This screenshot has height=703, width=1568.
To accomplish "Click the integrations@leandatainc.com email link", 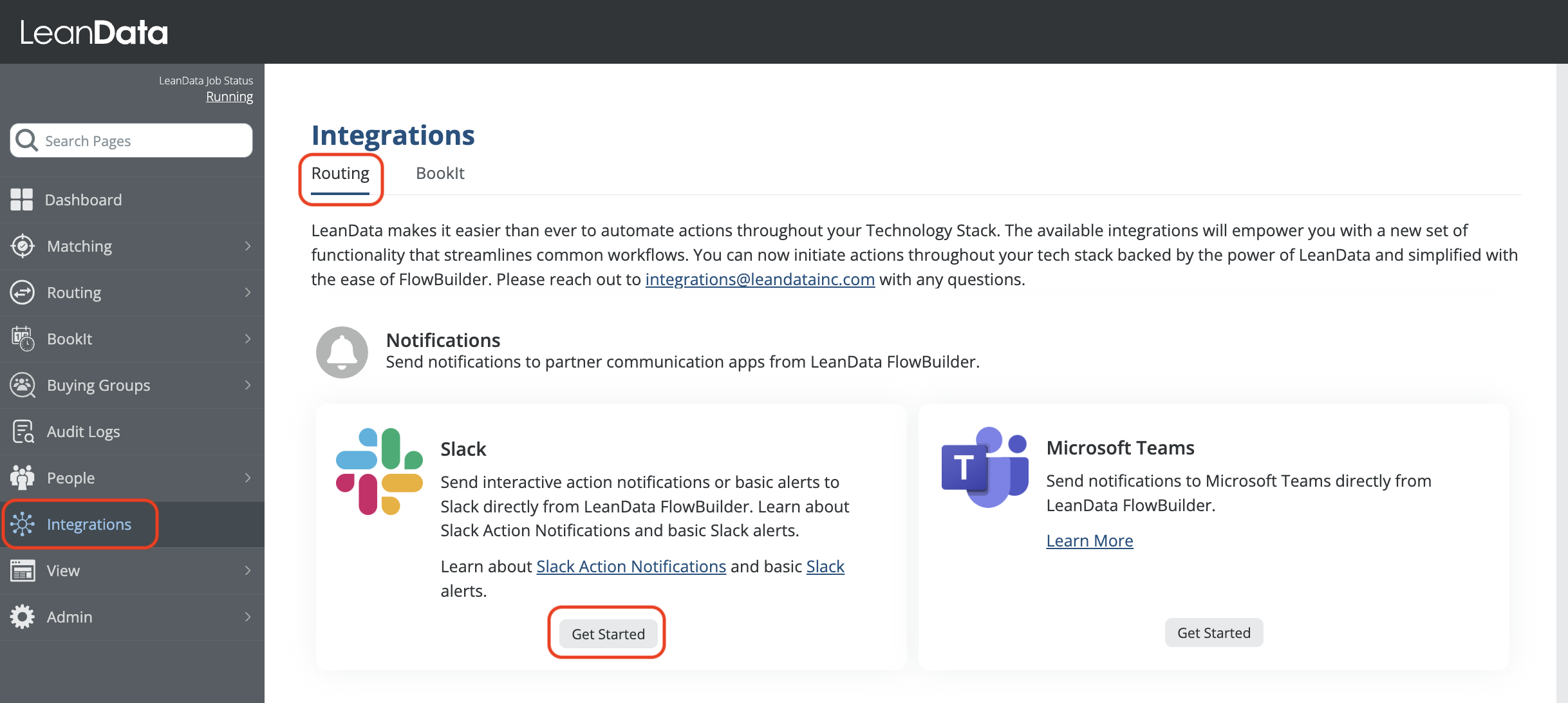I will (x=760, y=279).
